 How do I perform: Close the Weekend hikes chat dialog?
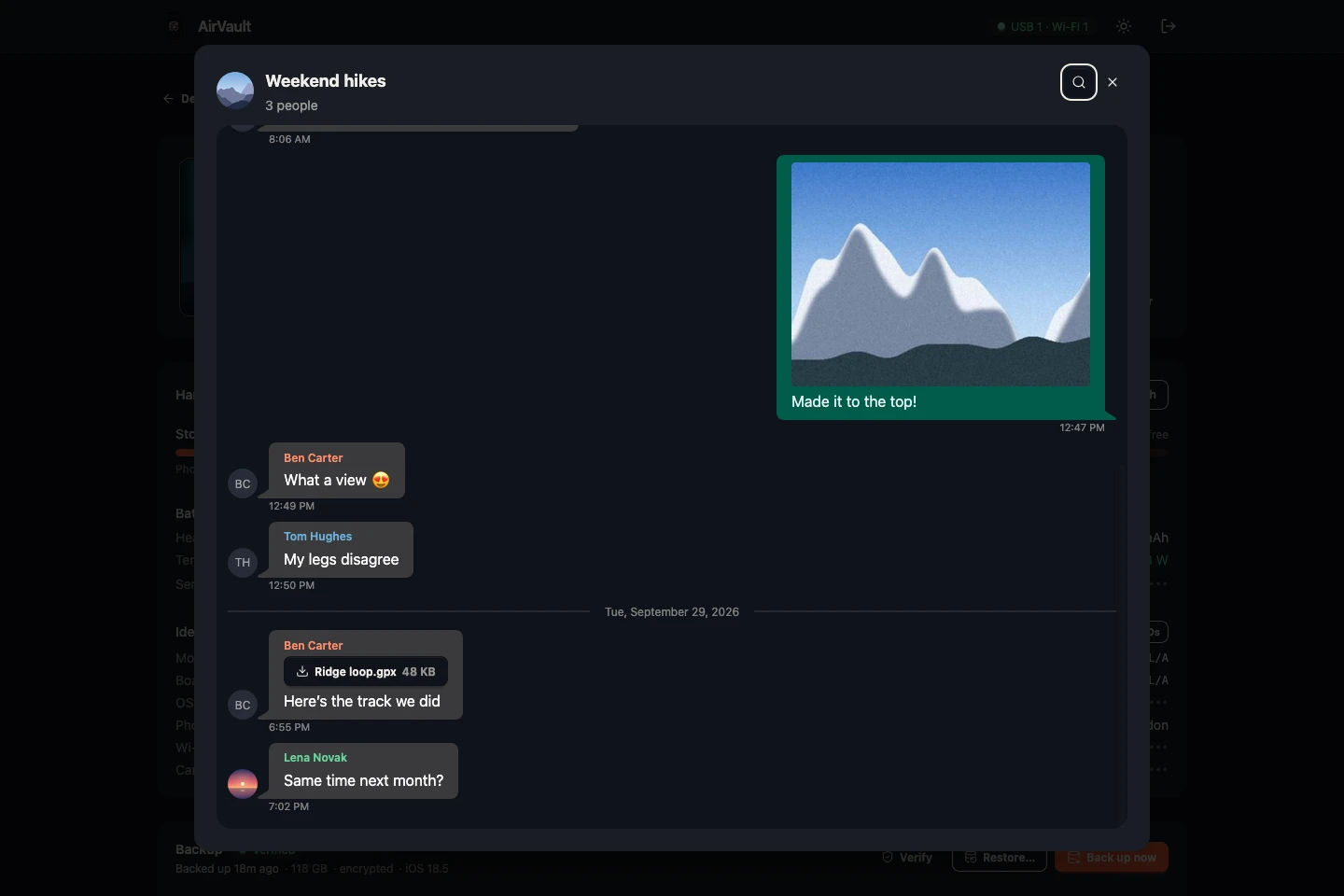(1113, 82)
